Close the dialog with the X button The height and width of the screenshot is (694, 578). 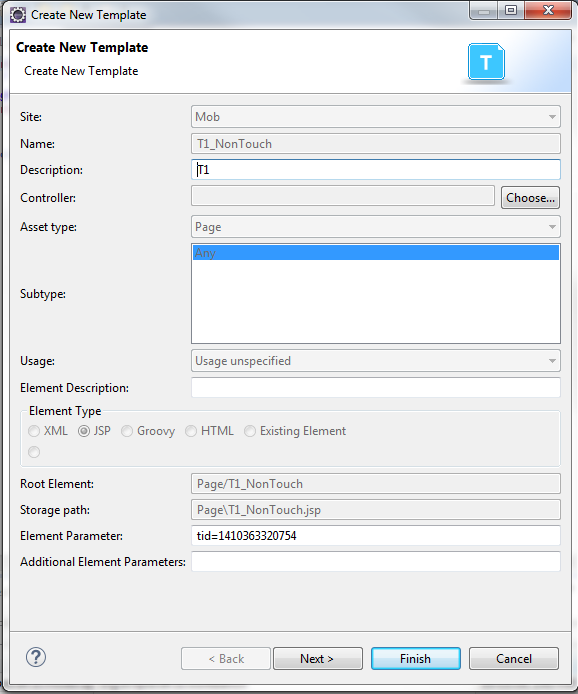click(x=548, y=11)
